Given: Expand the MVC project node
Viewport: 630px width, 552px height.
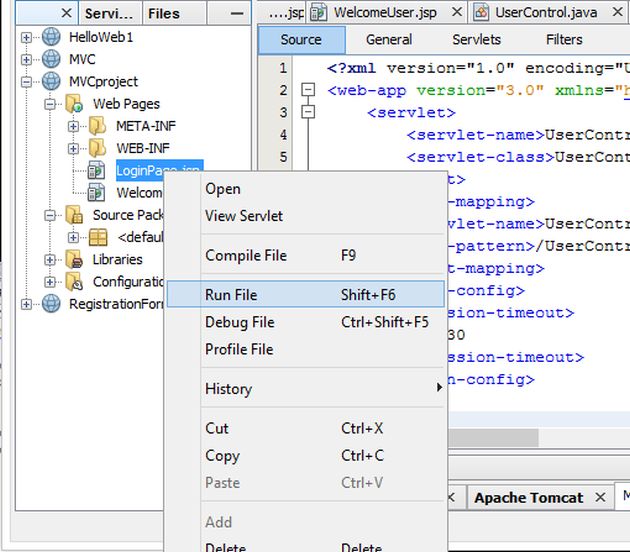Looking at the screenshot, I should pos(26,59).
